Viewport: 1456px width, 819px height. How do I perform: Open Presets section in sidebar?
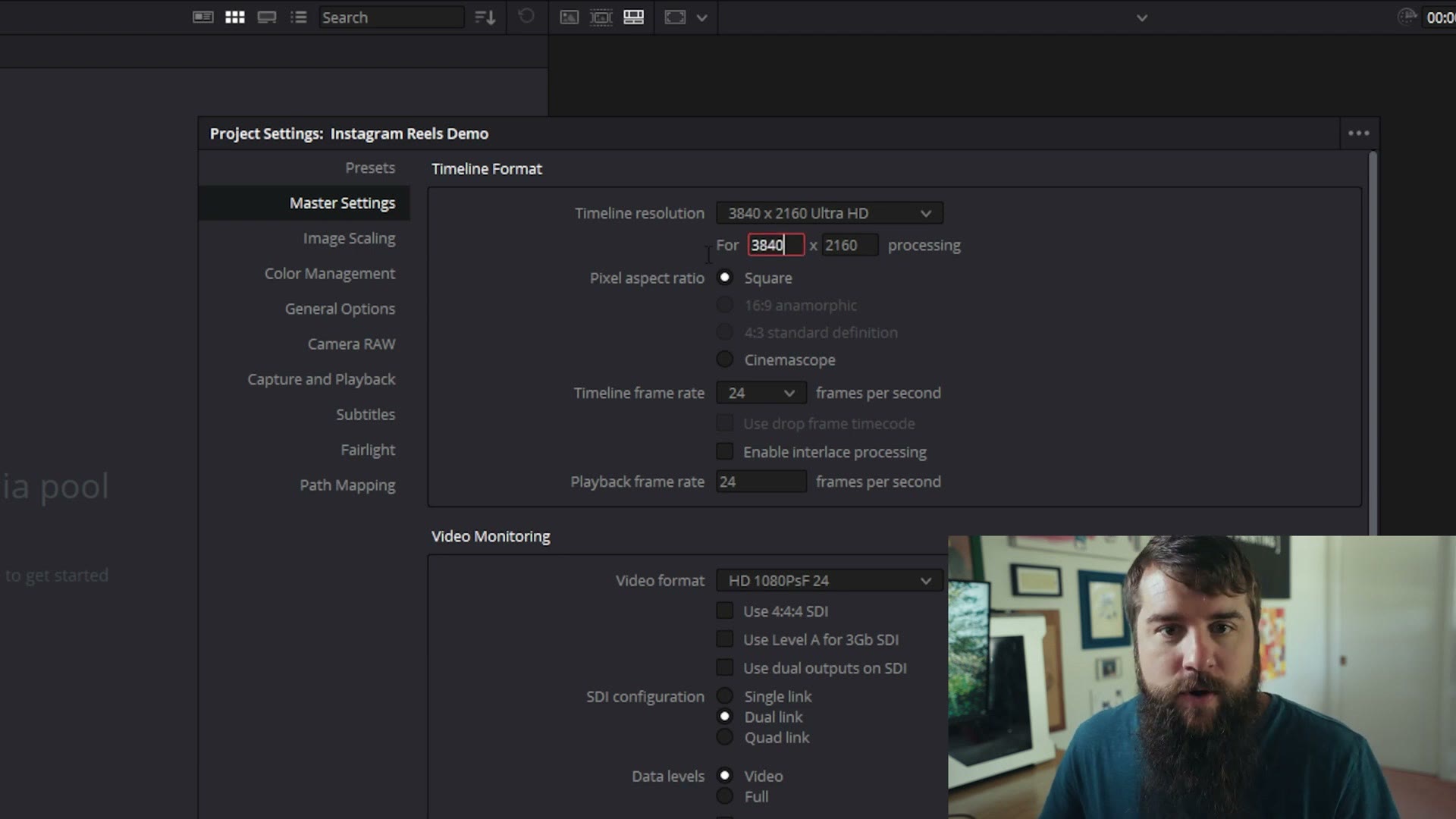(x=370, y=168)
